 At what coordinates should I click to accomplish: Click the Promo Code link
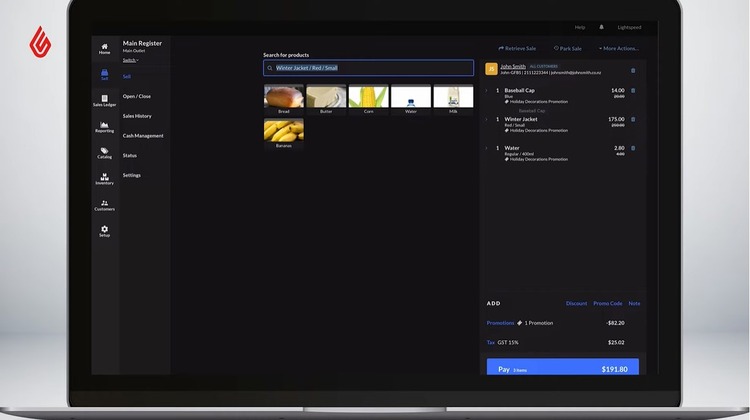click(607, 303)
